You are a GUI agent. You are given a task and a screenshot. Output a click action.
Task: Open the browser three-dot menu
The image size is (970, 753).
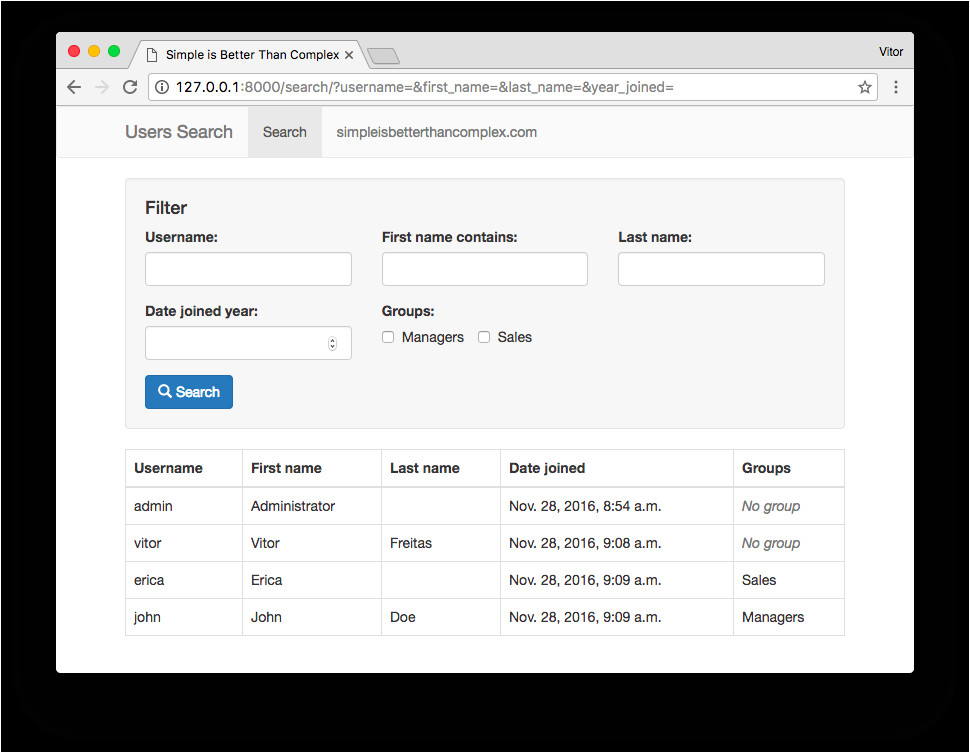pos(896,87)
